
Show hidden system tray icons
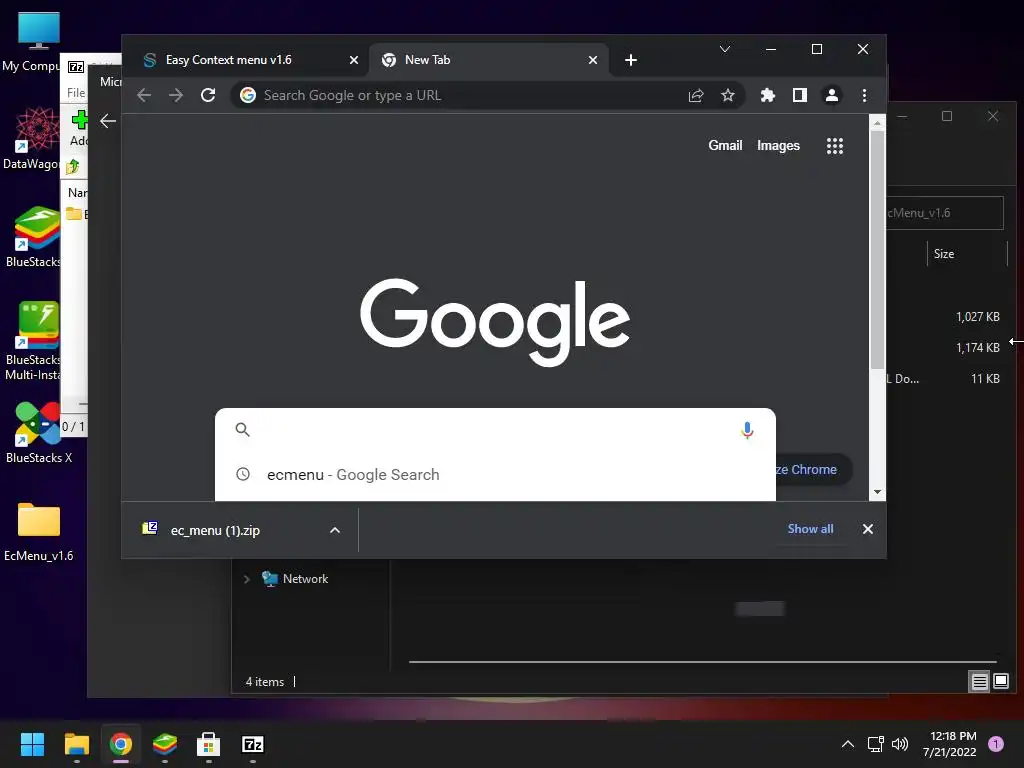(x=848, y=744)
